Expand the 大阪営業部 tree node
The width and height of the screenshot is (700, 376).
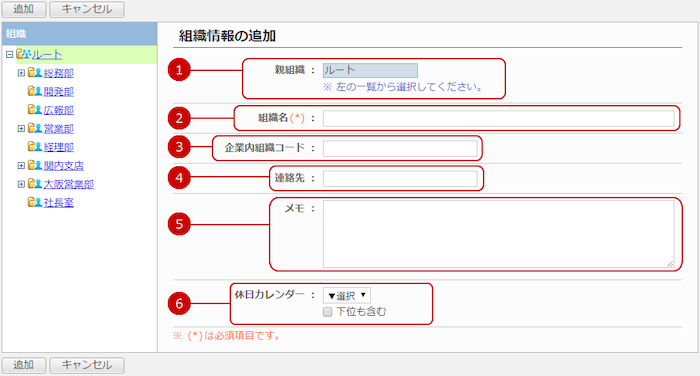click(x=21, y=184)
